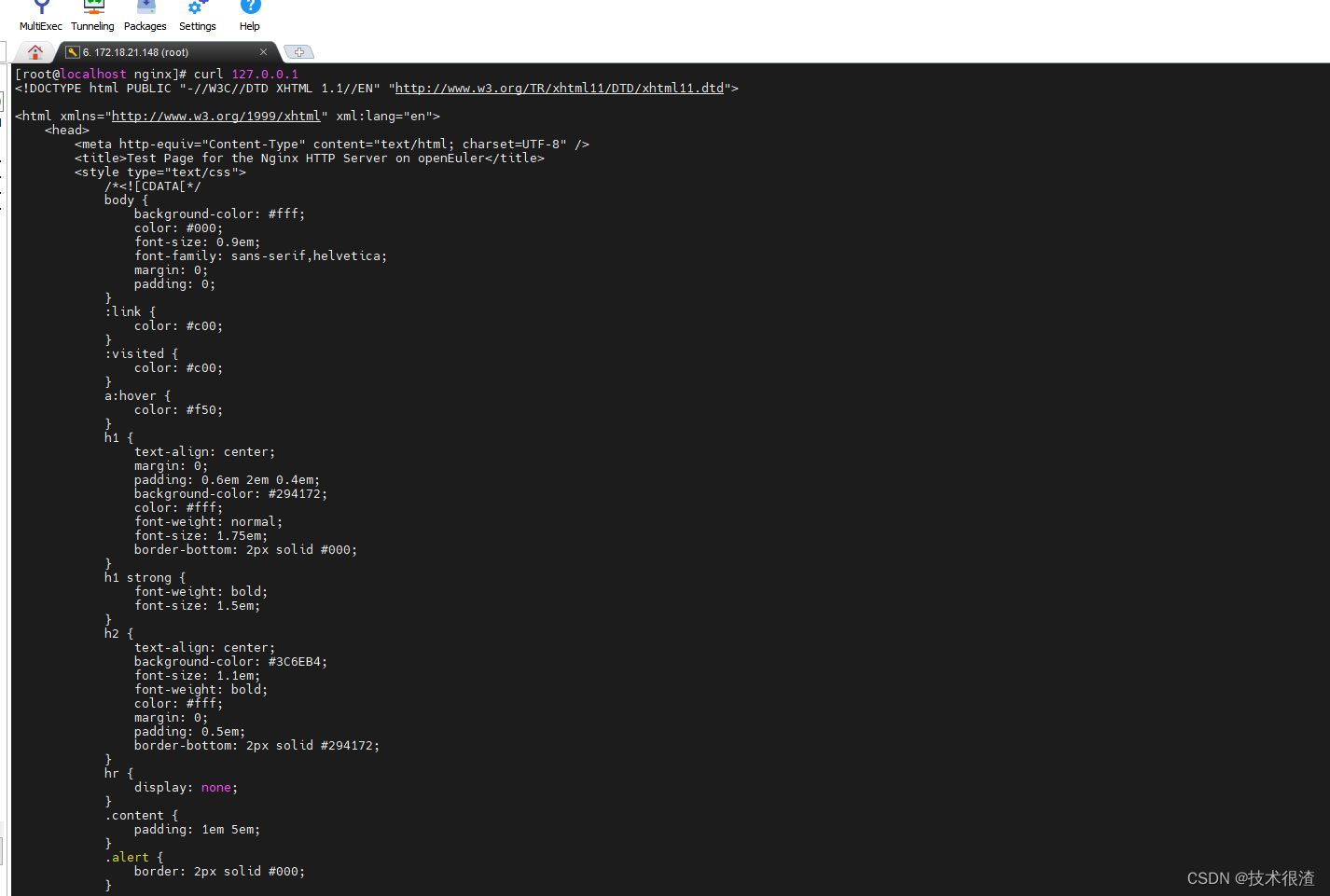Click the 'padding: 0.6em 2em 0.4em;' line

tap(228, 480)
